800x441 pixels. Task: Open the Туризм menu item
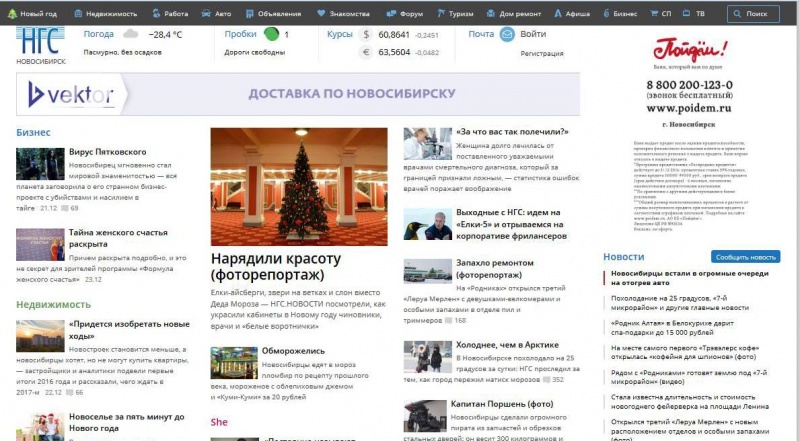(x=462, y=14)
